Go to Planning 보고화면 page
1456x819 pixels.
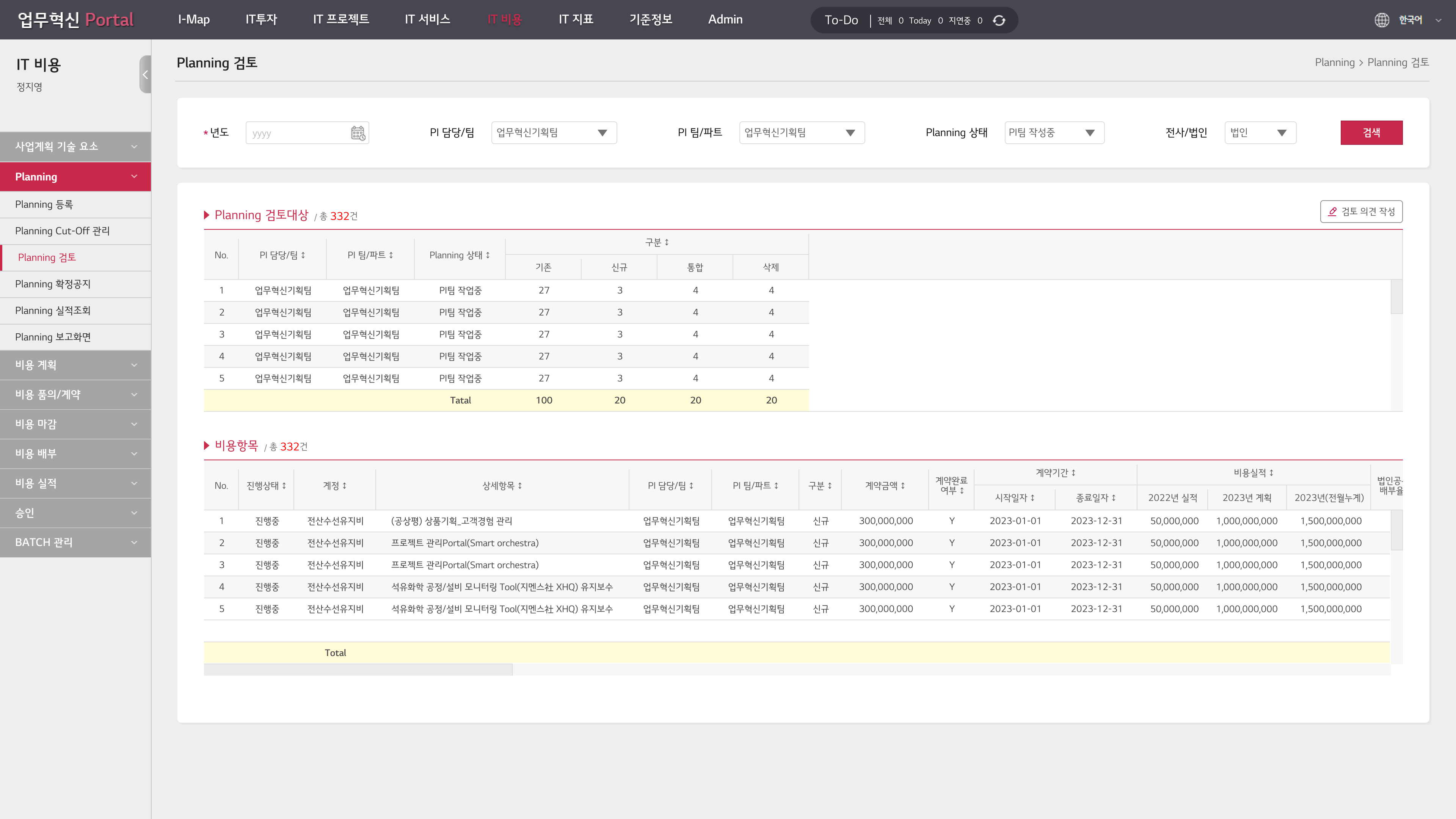(x=76, y=337)
